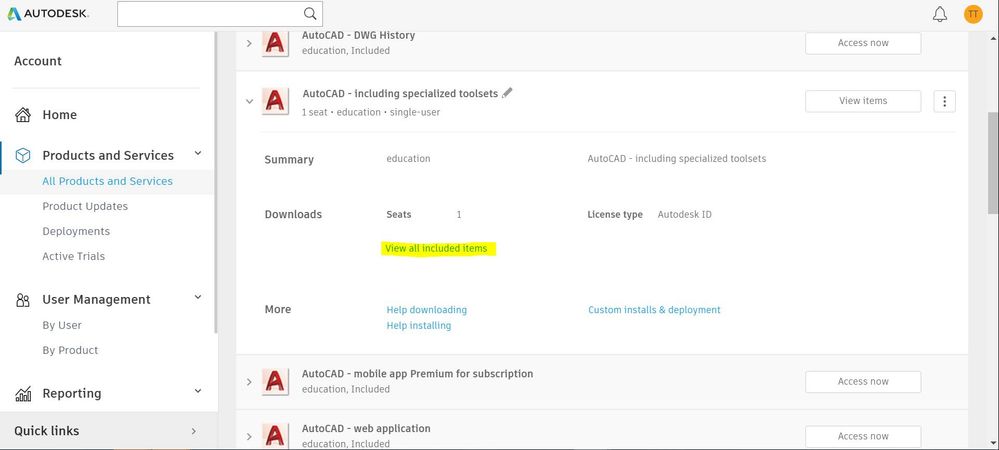Screen dimensions: 999x450
Task: Go to Home in sidebar
Action: click(59, 115)
